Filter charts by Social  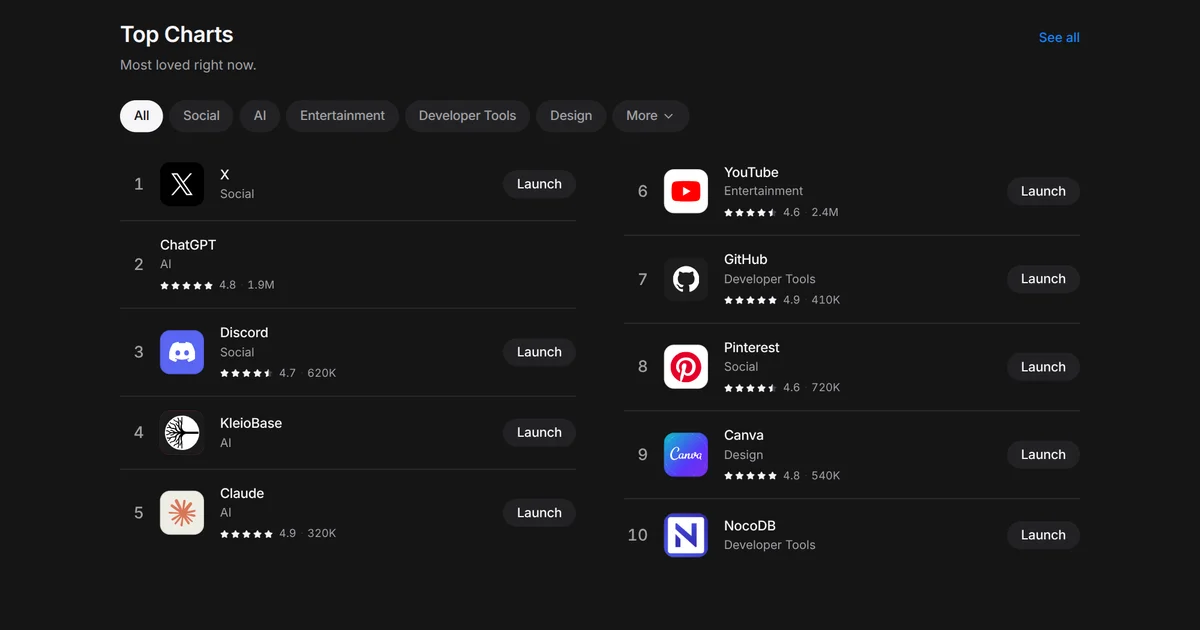click(x=201, y=116)
